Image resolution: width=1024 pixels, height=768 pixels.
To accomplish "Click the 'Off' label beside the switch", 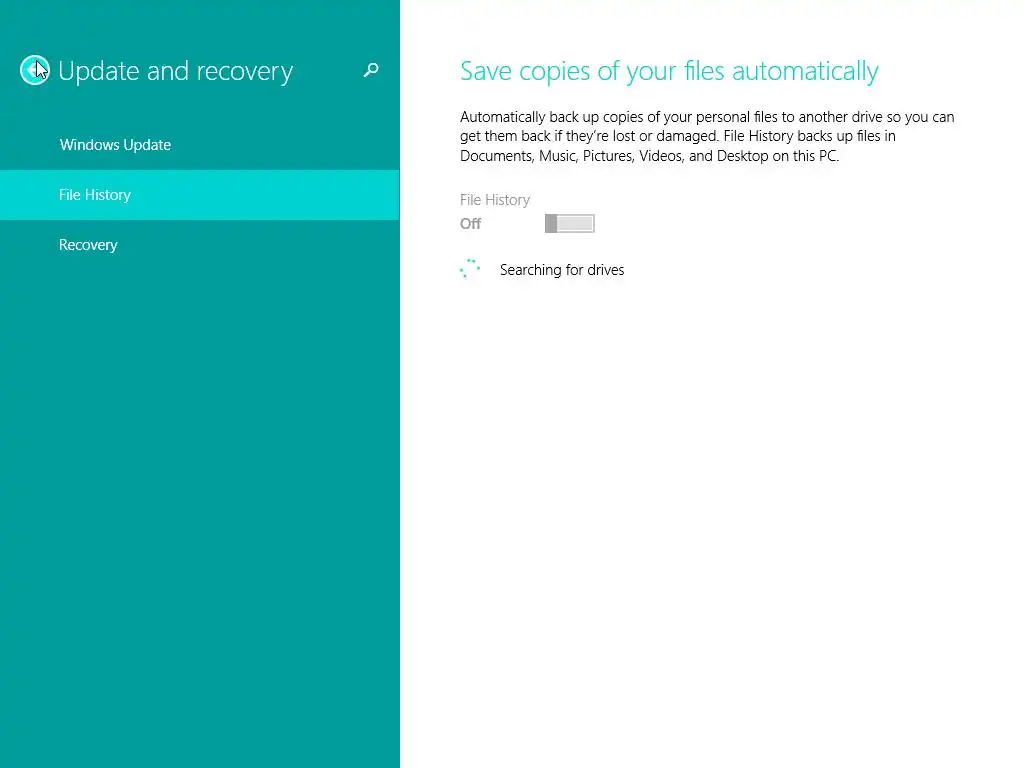I will (470, 223).
